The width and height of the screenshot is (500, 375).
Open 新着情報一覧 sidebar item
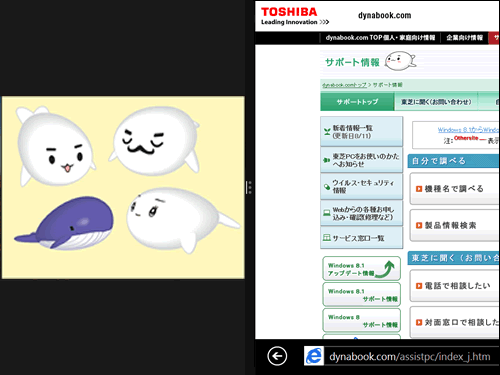pos(362,132)
